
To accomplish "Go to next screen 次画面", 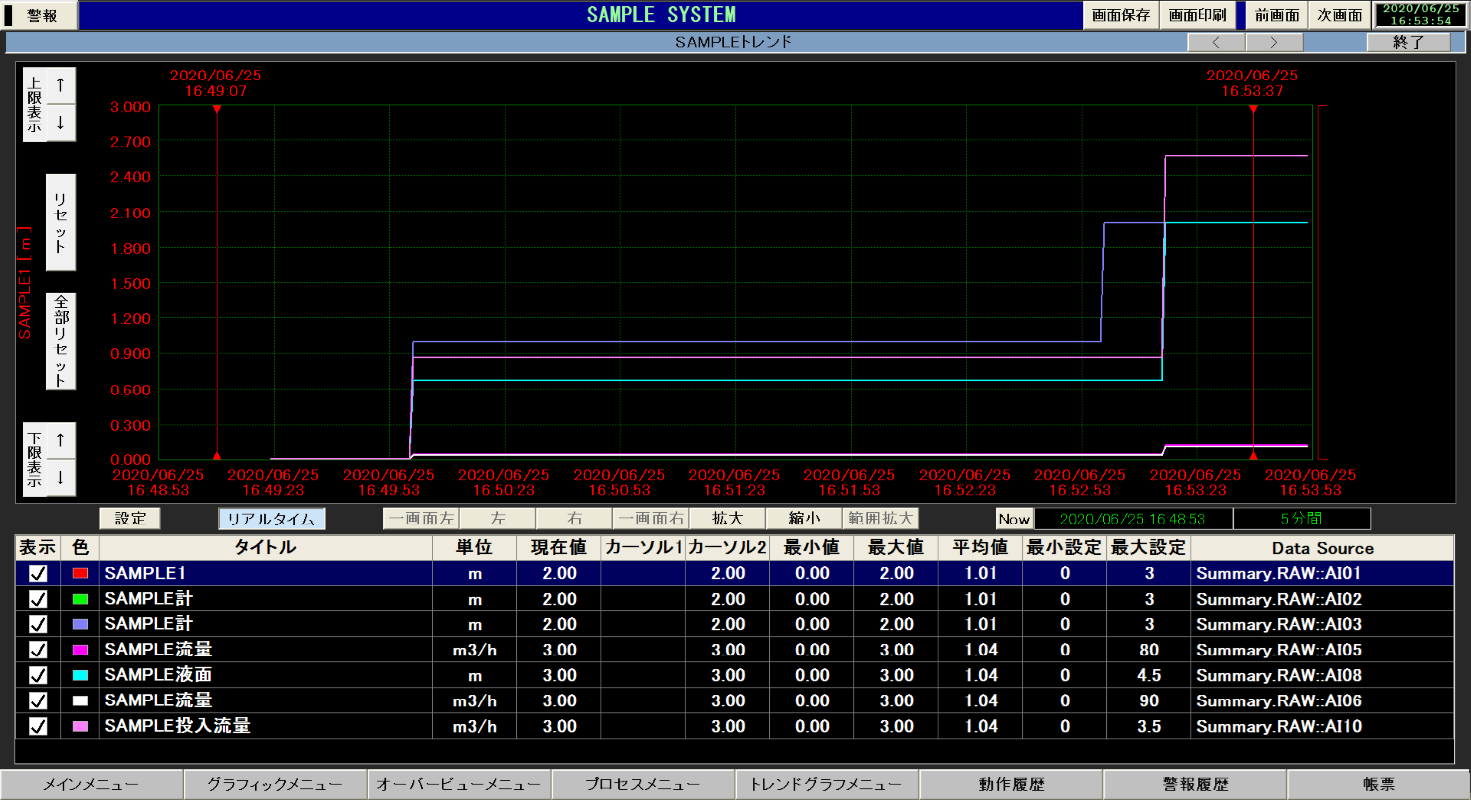I will (1339, 15).
